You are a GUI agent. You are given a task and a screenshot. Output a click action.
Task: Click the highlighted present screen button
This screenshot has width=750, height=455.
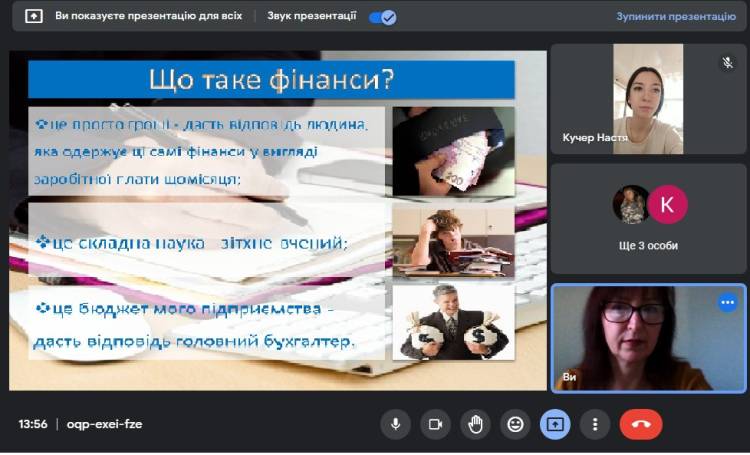[555, 424]
